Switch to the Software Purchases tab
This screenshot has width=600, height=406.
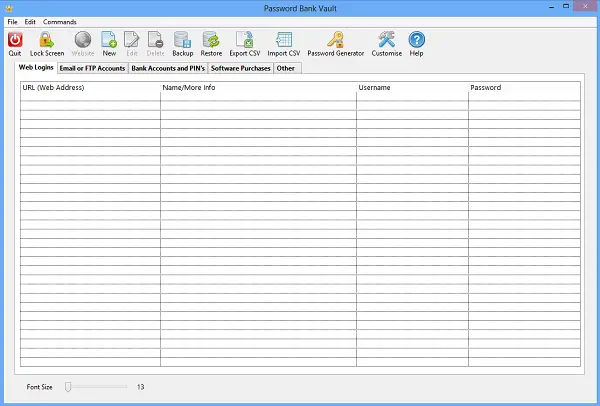241,68
